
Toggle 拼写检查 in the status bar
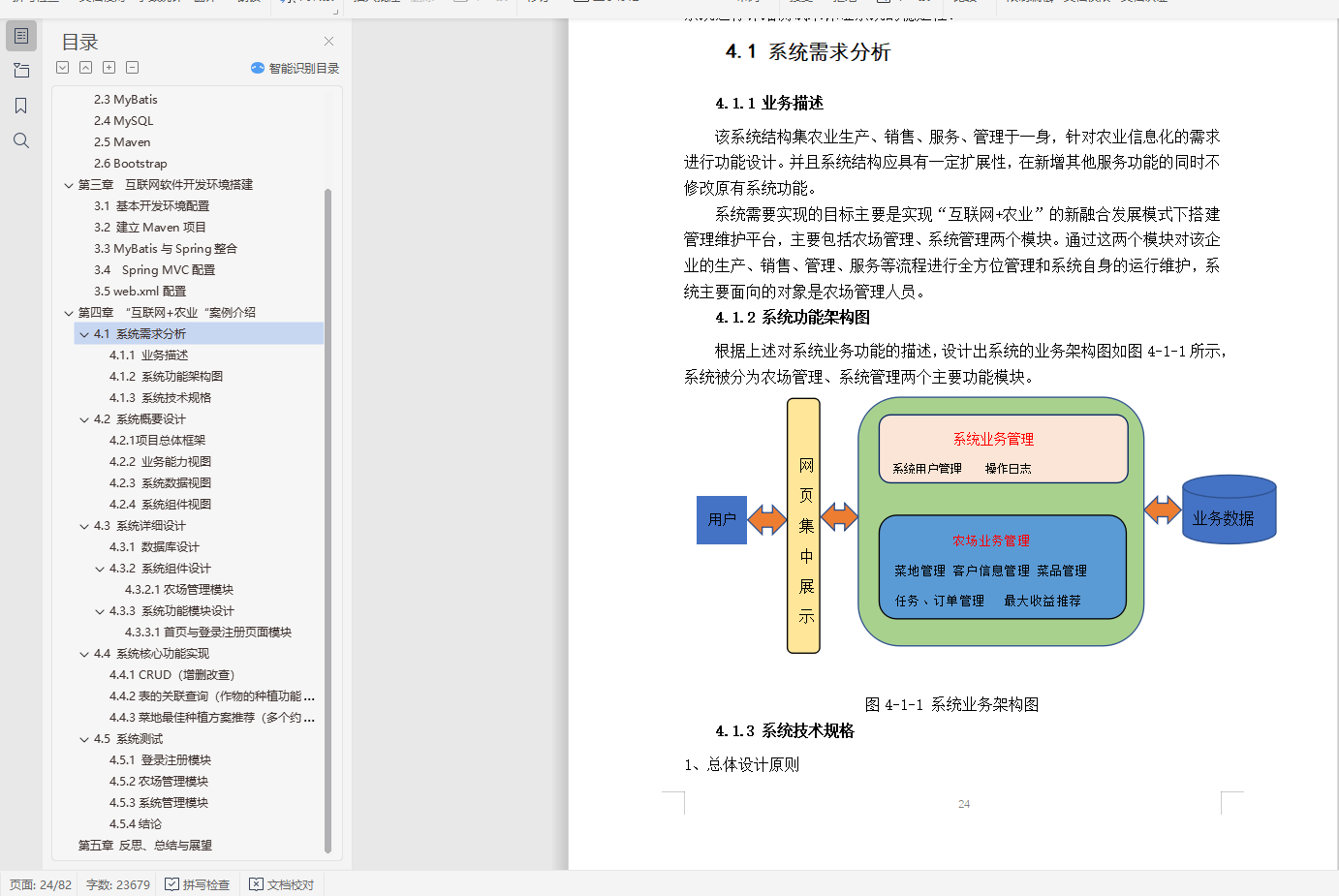pos(198,884)
